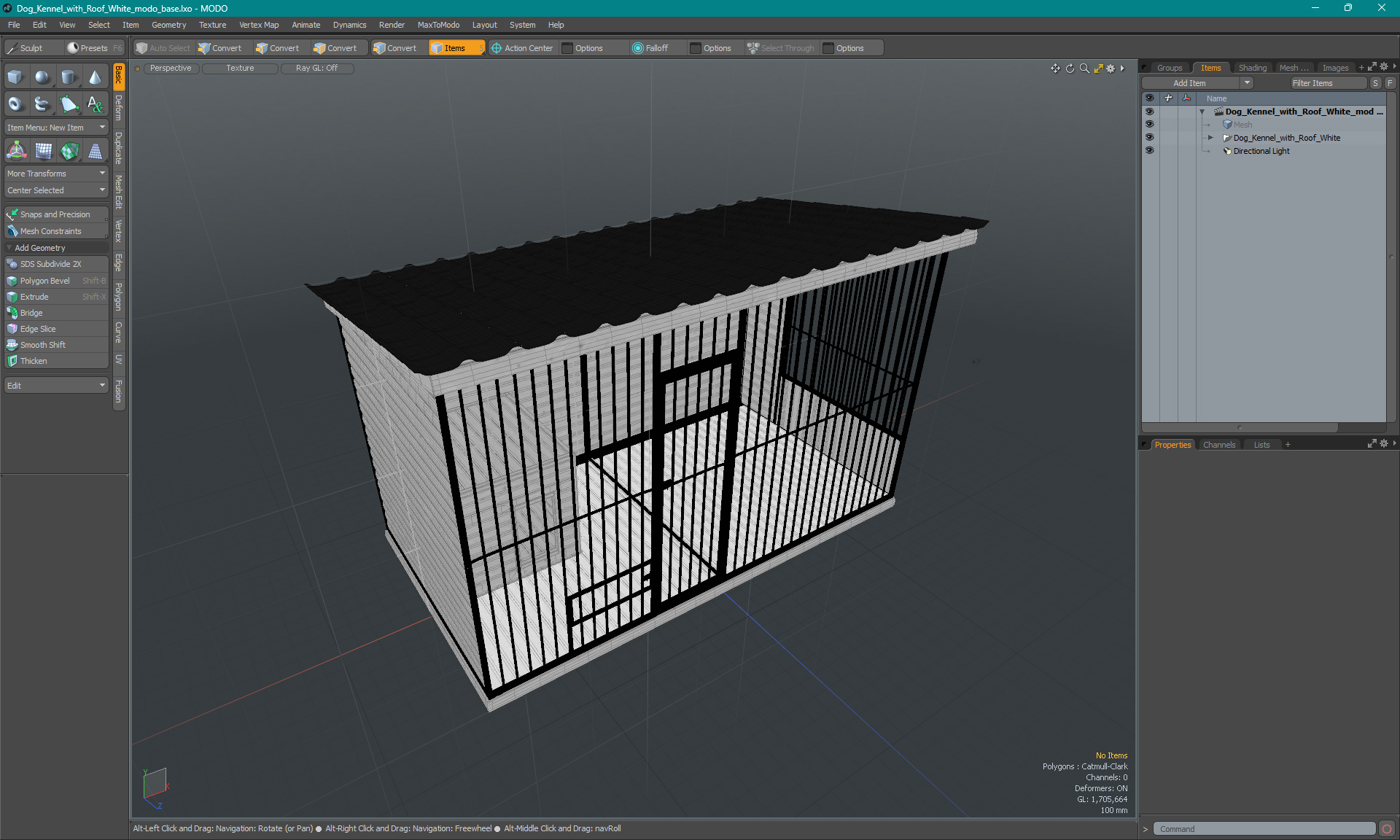Image resolution: width=1400 pixels, height=840 pixels.
Task: Collapse the Dog_Kennel_with_Roof_White_mod scene tree
Action: coord(1202,112)
